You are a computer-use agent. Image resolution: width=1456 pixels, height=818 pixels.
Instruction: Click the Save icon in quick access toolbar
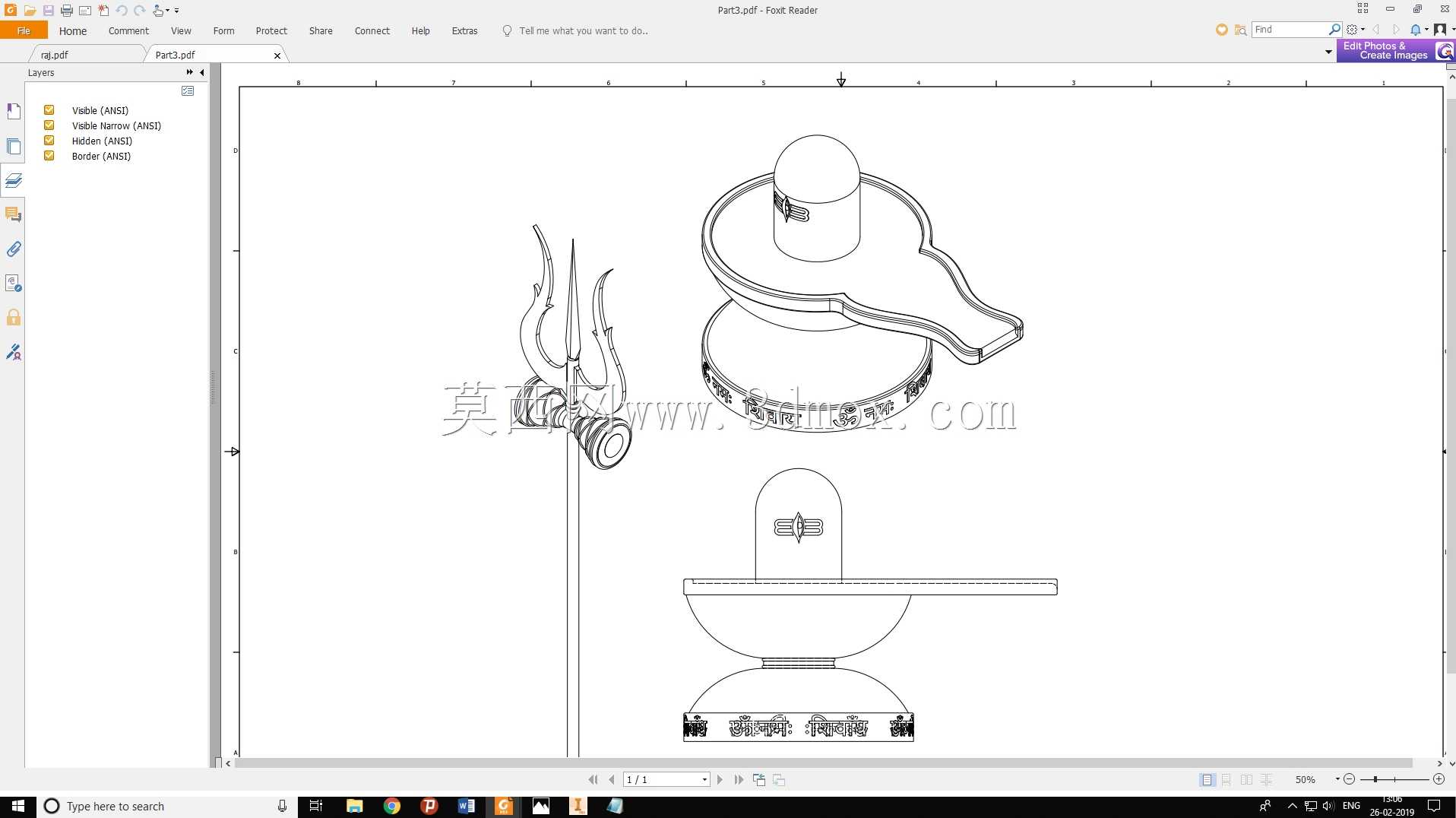point(48,11)
